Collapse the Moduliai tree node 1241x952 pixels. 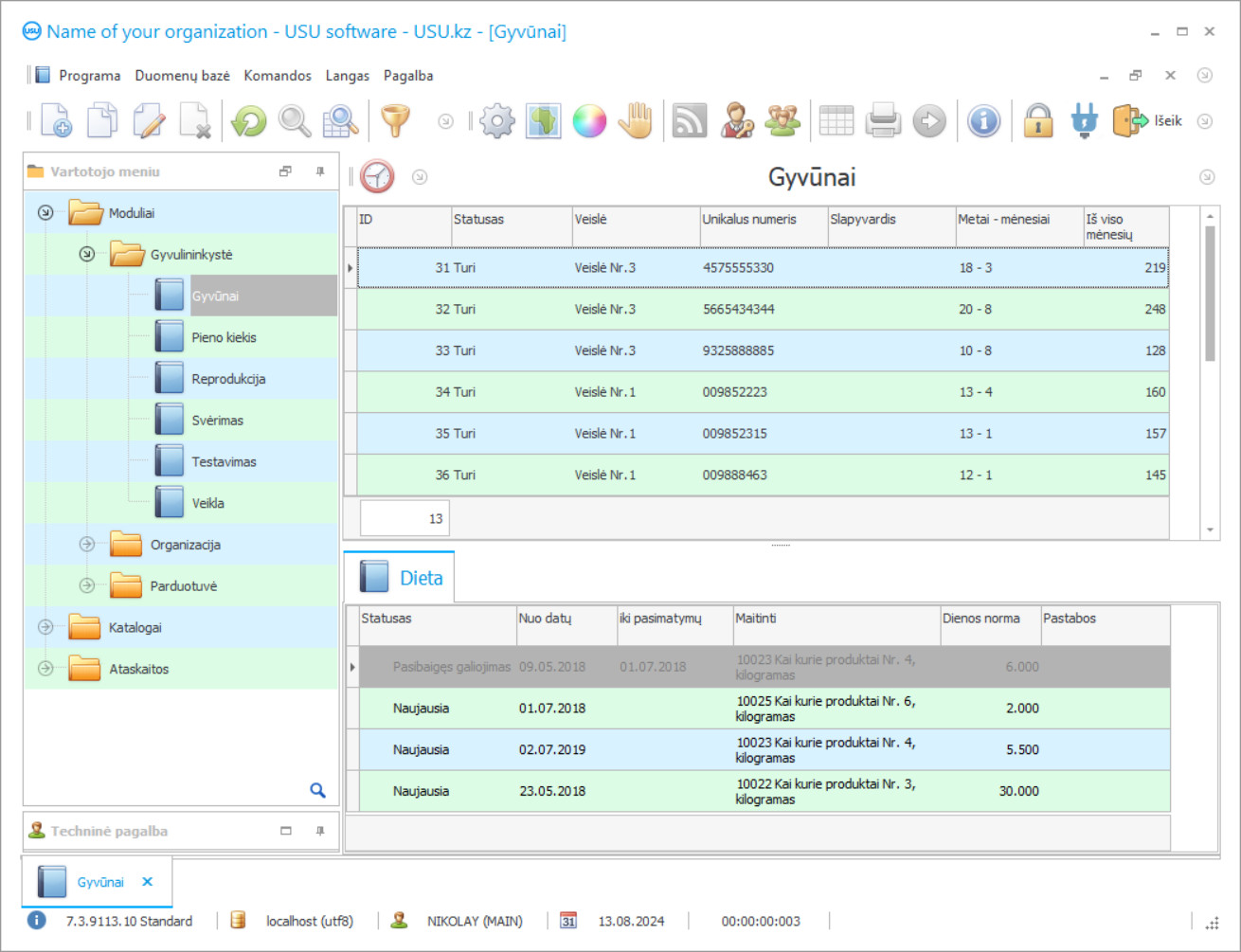tap(45, 213)
